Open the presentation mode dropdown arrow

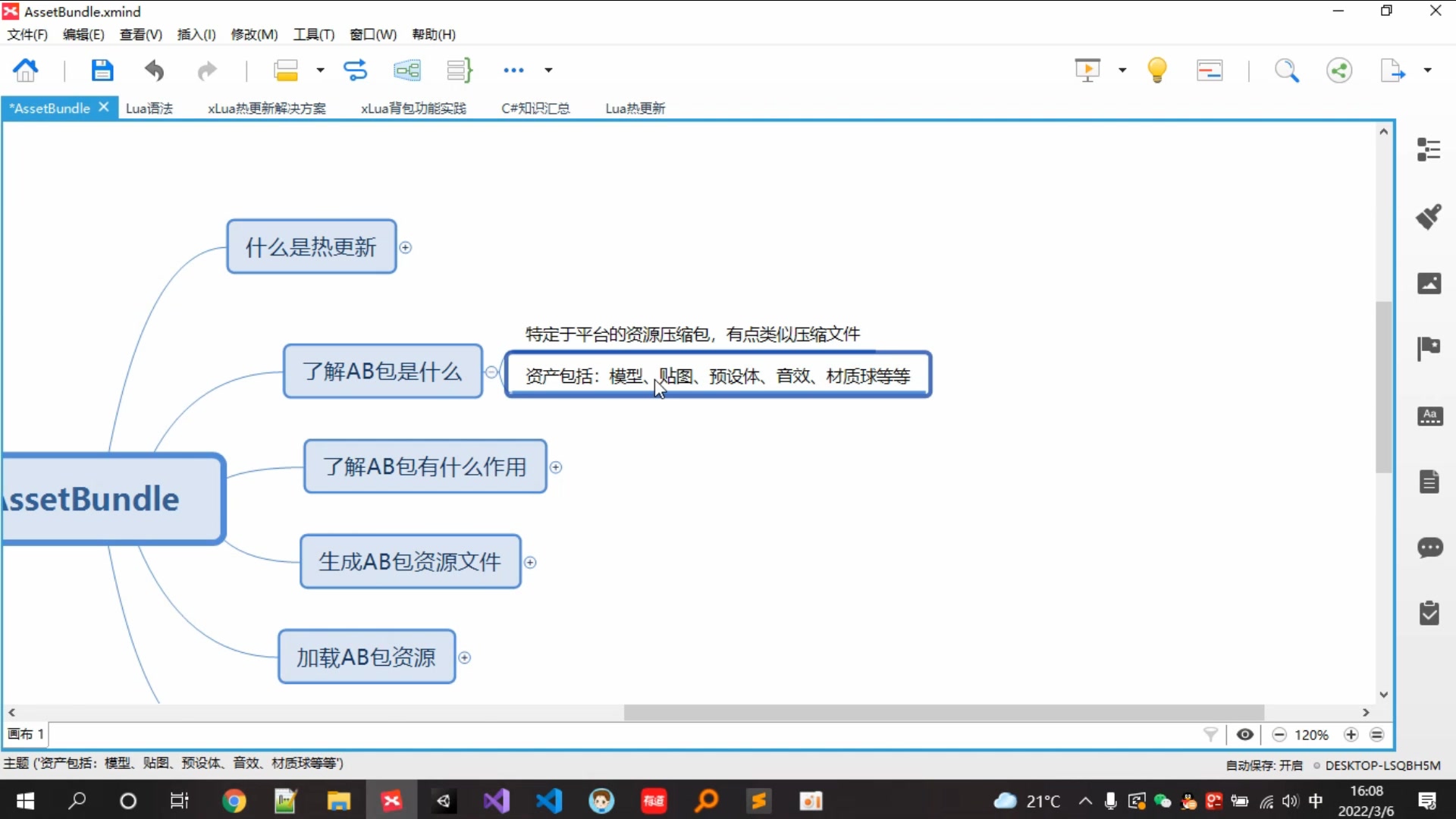pos(1122,71)
